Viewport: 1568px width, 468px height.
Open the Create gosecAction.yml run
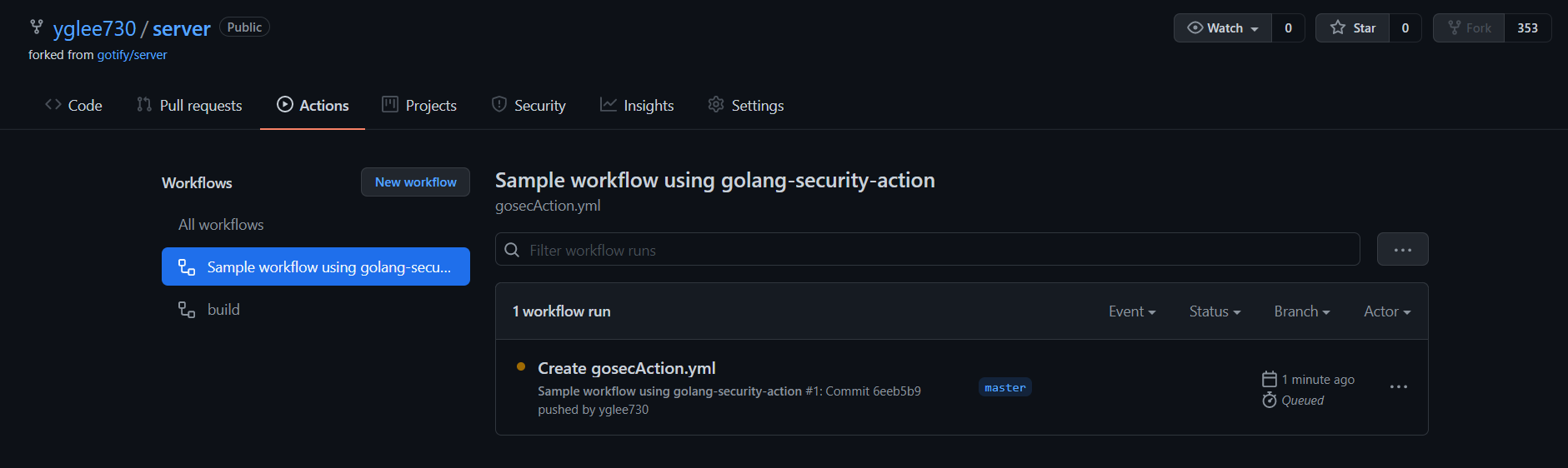point(627,368)
